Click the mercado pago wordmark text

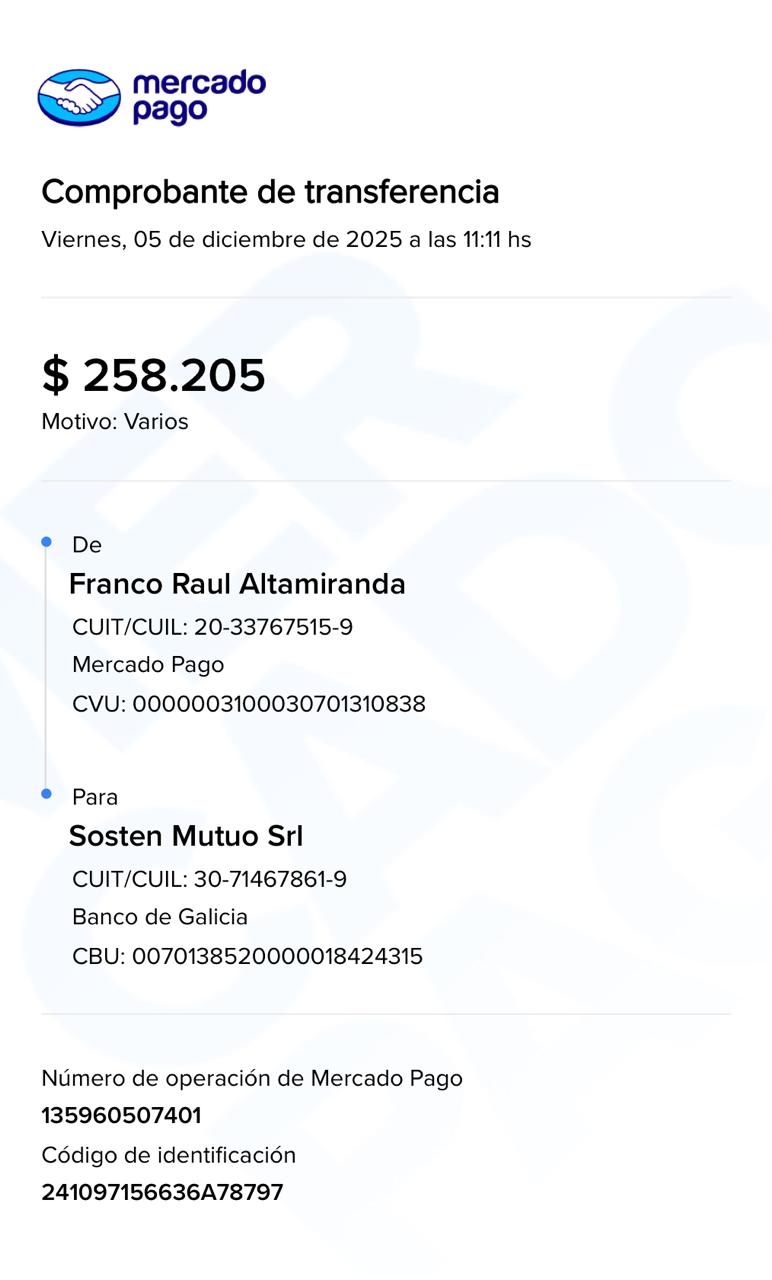tap(199, 97)
